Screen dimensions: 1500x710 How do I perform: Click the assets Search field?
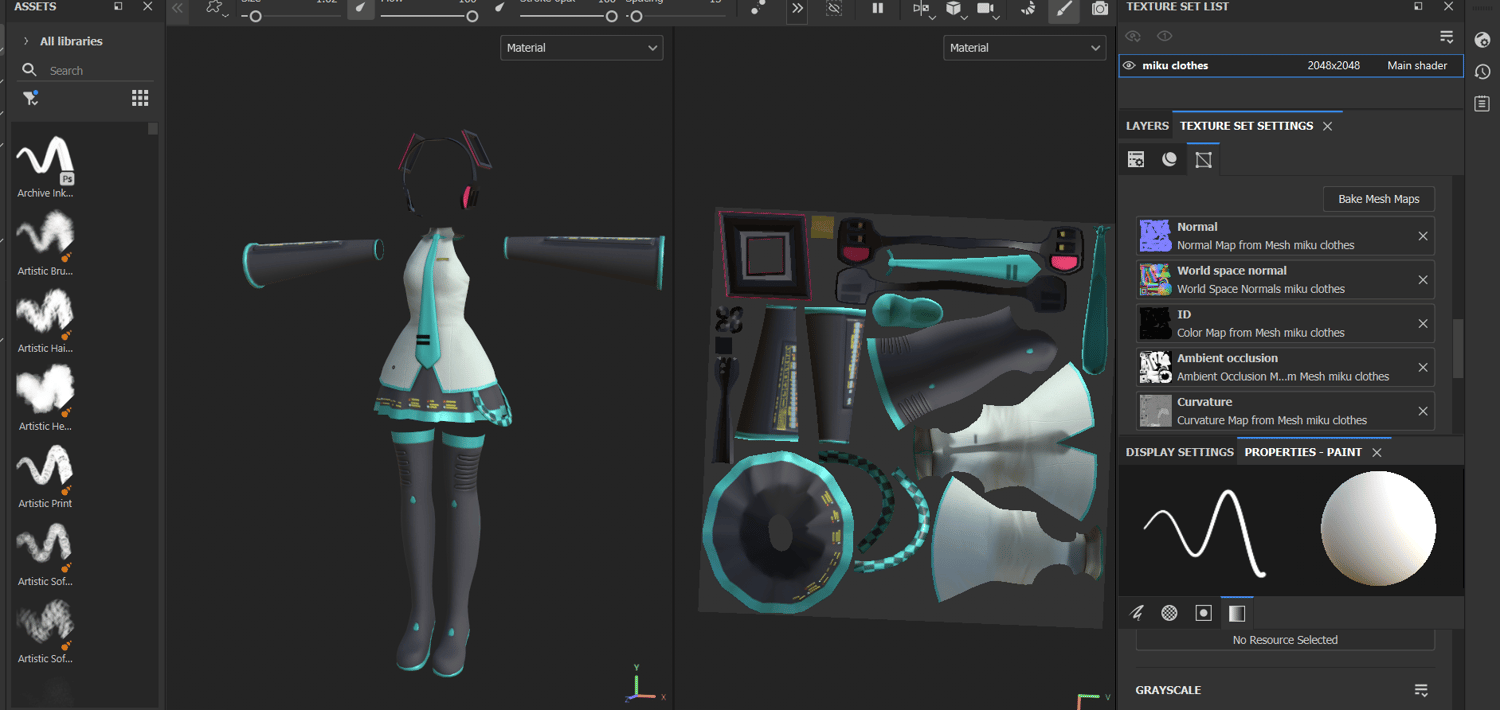[90, 71]
